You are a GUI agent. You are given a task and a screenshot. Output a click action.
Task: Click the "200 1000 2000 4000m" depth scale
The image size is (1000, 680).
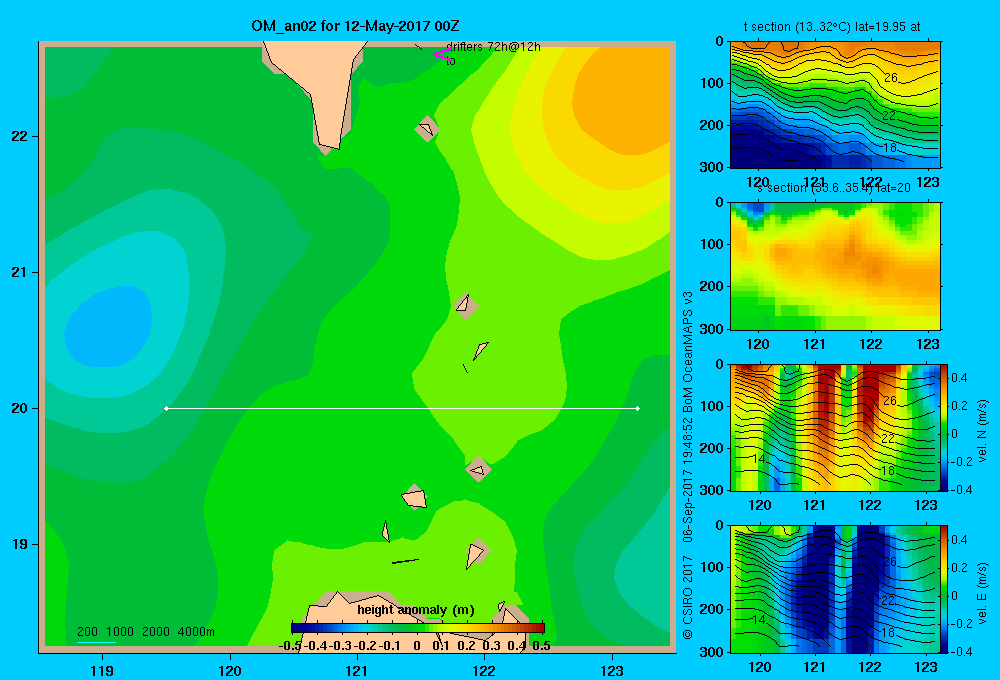pos(145,632)
